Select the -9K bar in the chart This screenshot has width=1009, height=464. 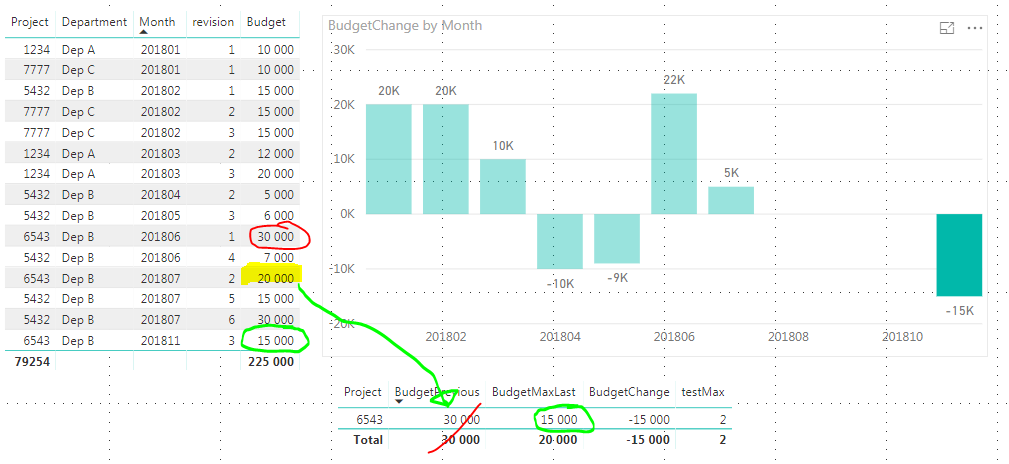tap(617, 239)
